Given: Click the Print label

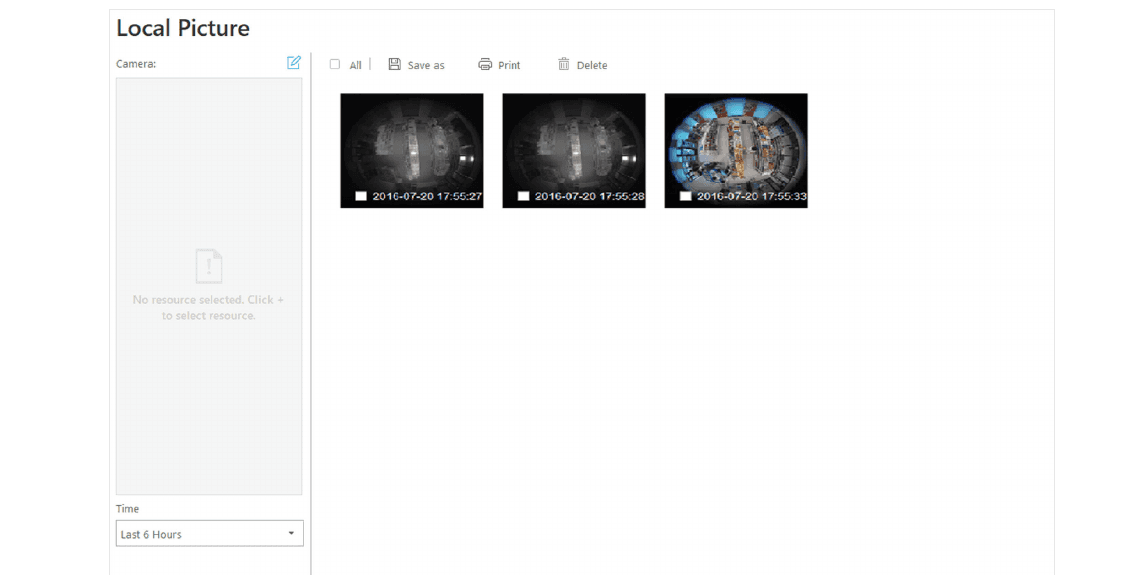Looking at the screenshot, I should click(509, 65).
